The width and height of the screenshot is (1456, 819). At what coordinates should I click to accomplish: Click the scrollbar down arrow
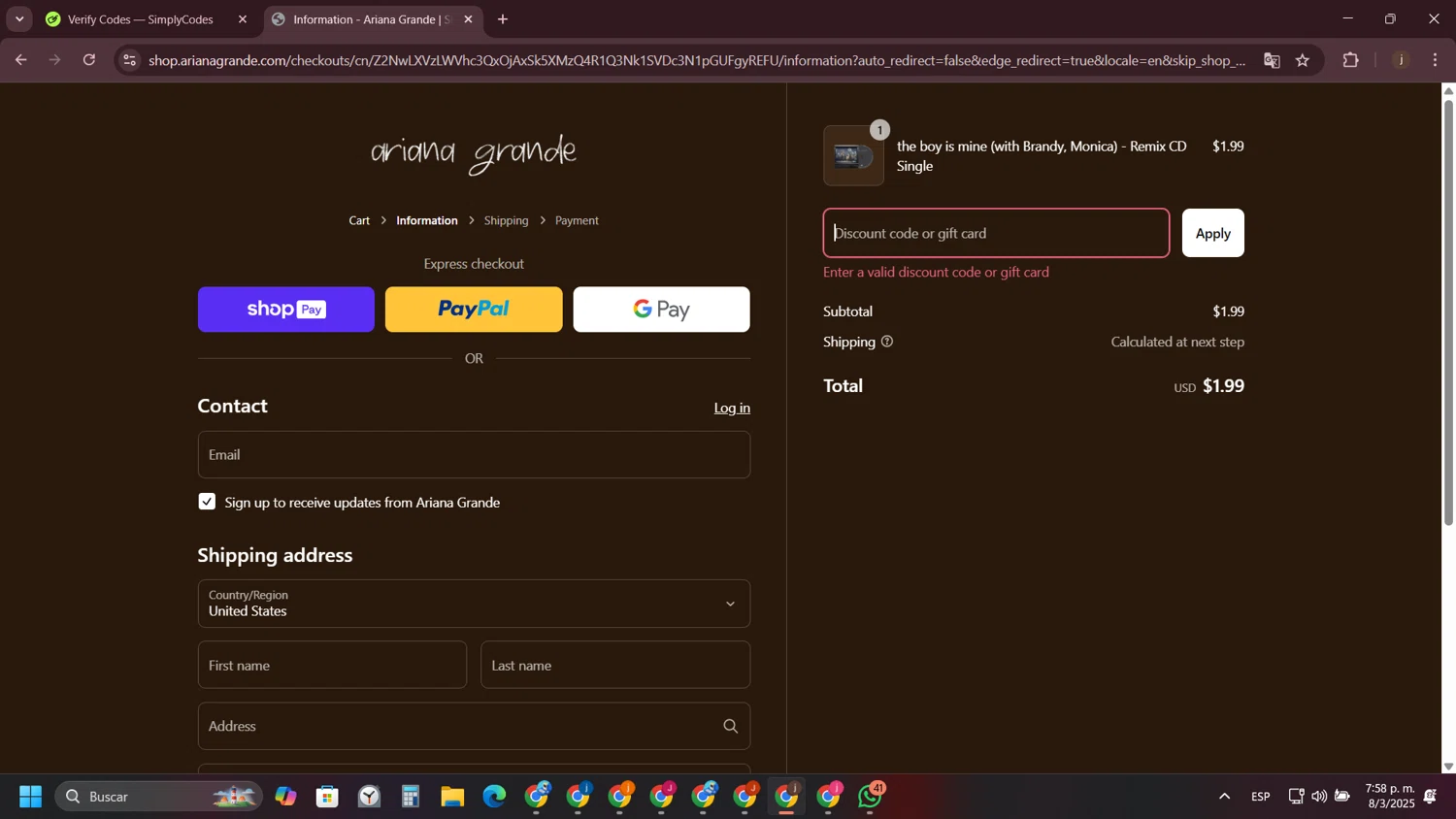[x=1448, y=767]
